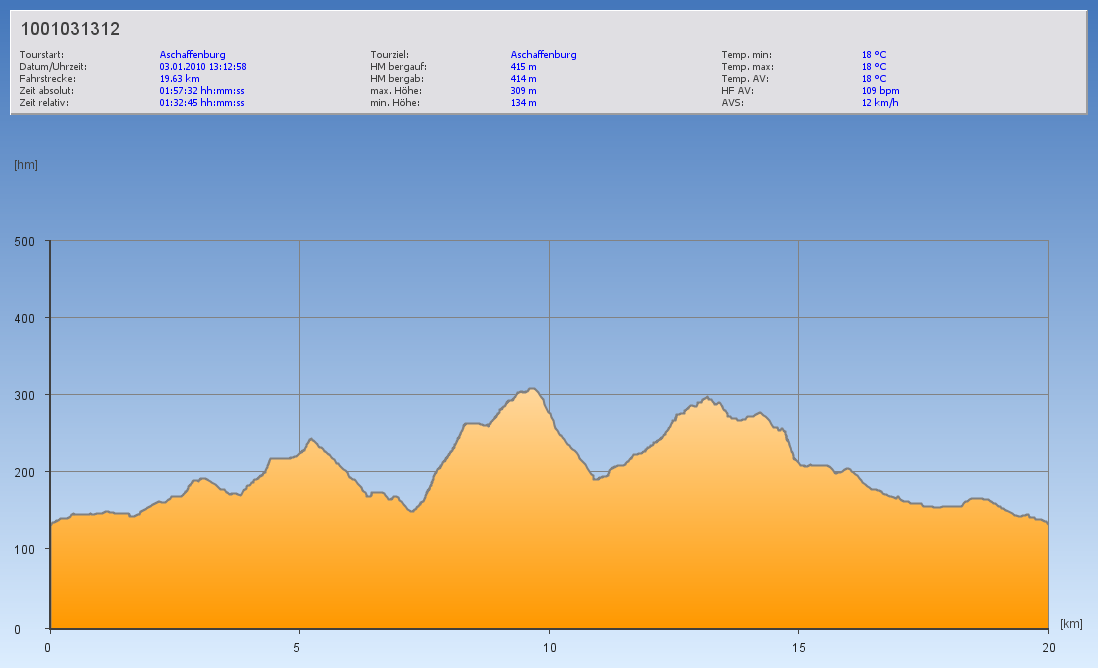This screenshot has height=668, width=1098.
Task: Click the 15 tick label on distance axis
Action: 798,647
